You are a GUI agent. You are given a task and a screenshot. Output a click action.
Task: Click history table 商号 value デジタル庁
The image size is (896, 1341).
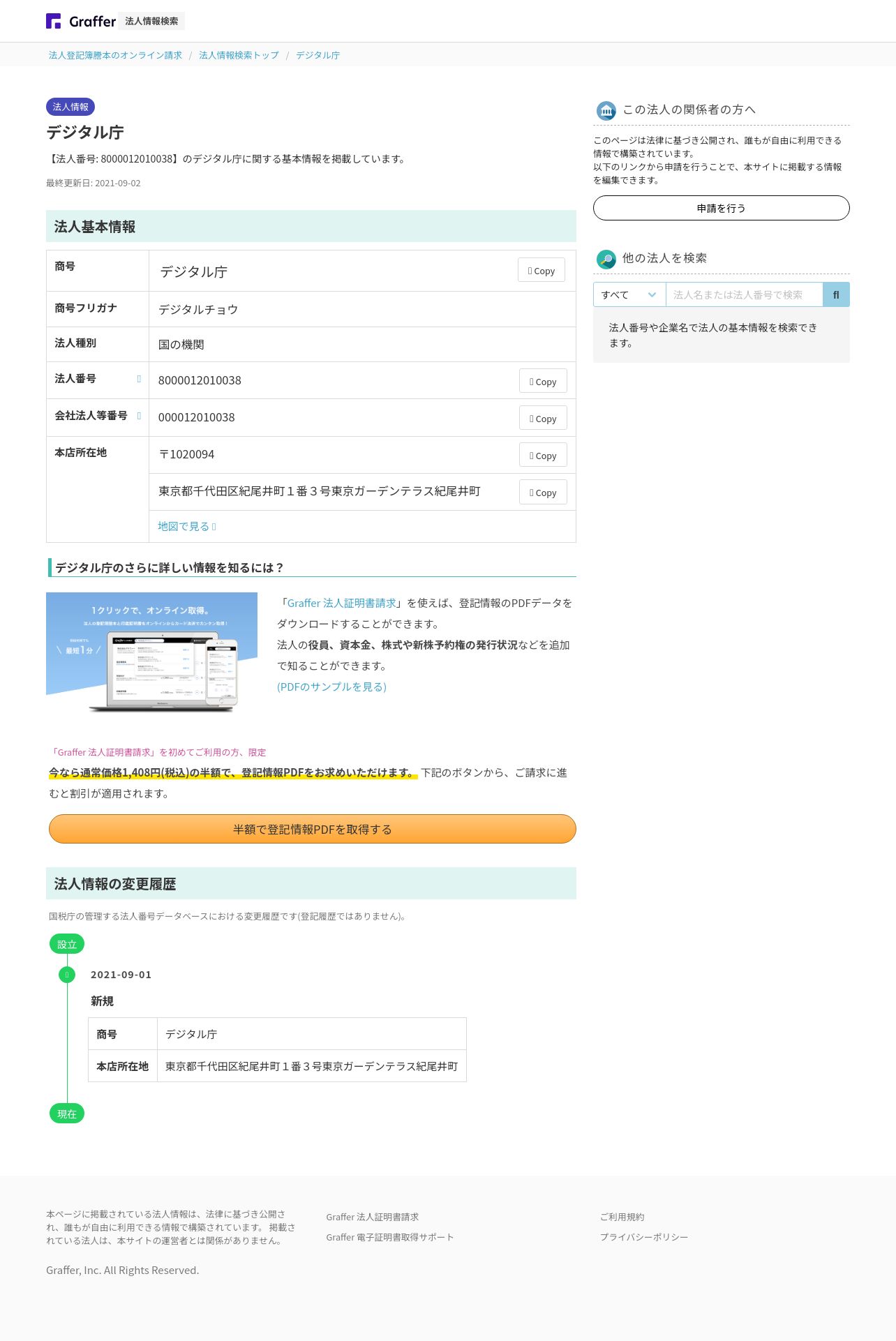pyautogui.click(x=191, y=1034)
